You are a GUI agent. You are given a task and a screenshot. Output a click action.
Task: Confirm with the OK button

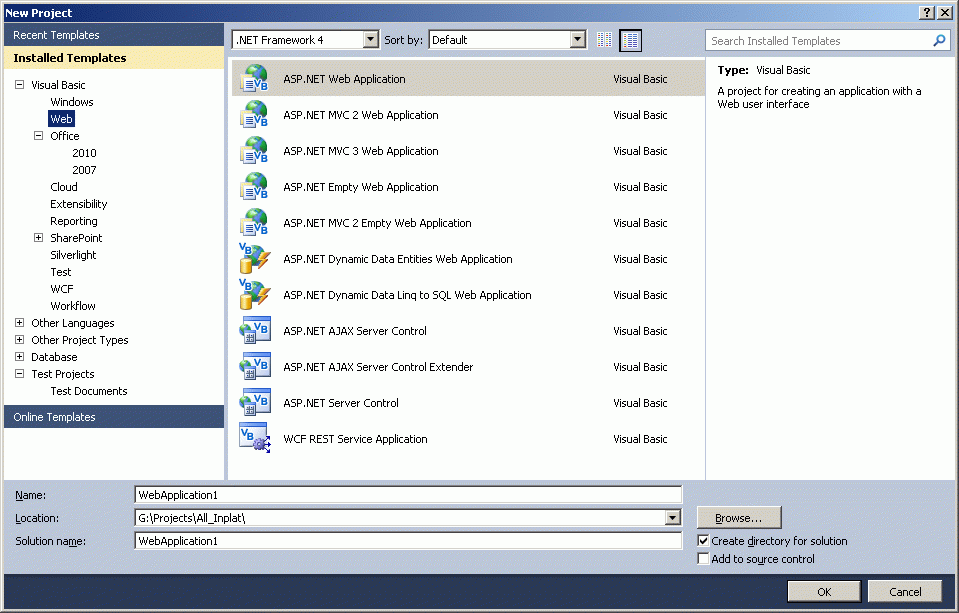coord(824,592)
